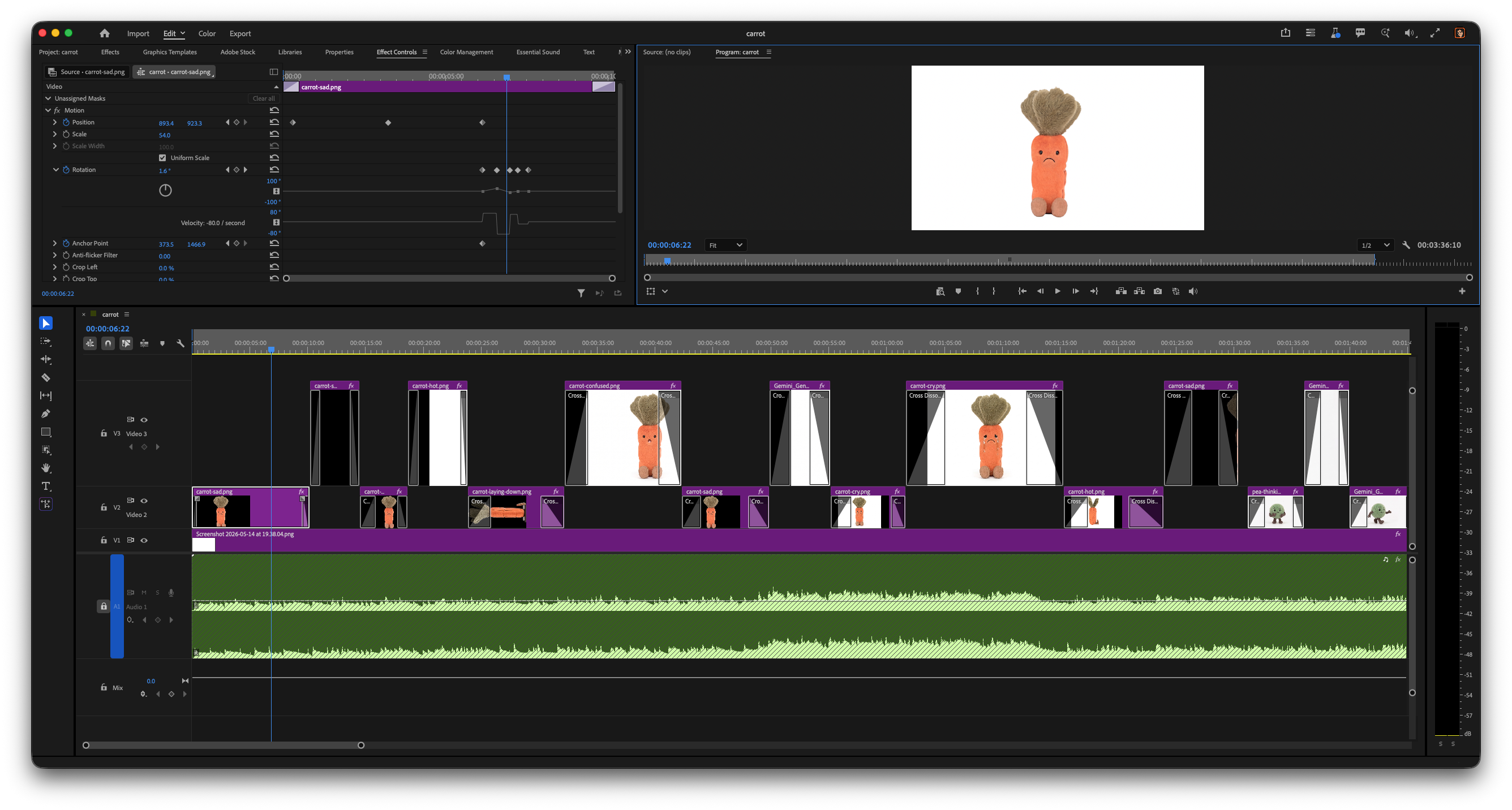Screen dimensions: 1512x810
Task: Click the Lift button
Action: [1121, 291]
